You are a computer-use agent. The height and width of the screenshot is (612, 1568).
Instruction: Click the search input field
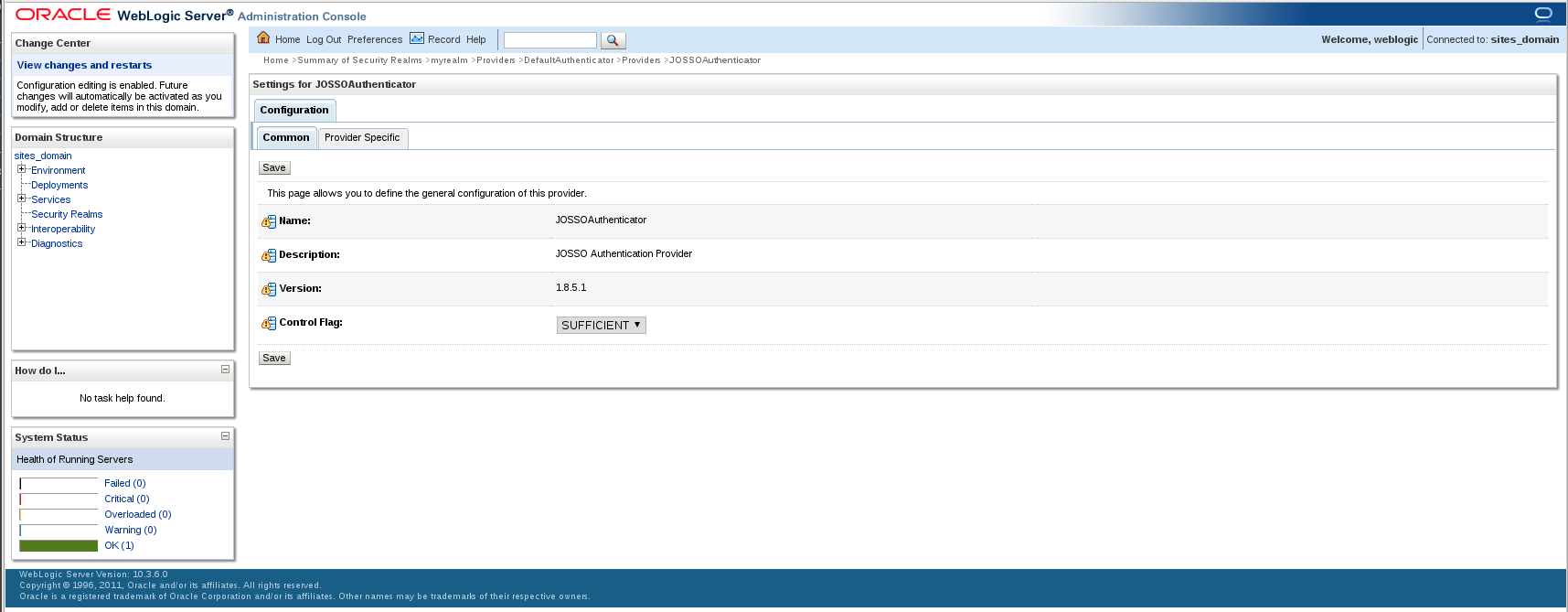(x=550, y=40)
